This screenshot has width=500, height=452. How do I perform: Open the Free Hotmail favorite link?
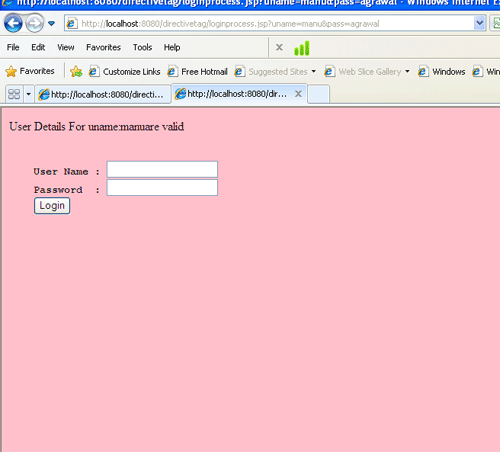197,72
